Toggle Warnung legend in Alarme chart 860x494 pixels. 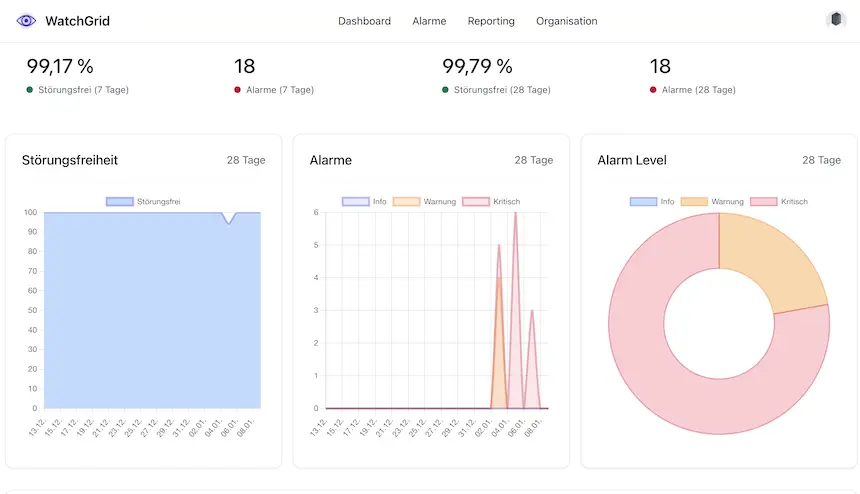[x=425, y=202]
